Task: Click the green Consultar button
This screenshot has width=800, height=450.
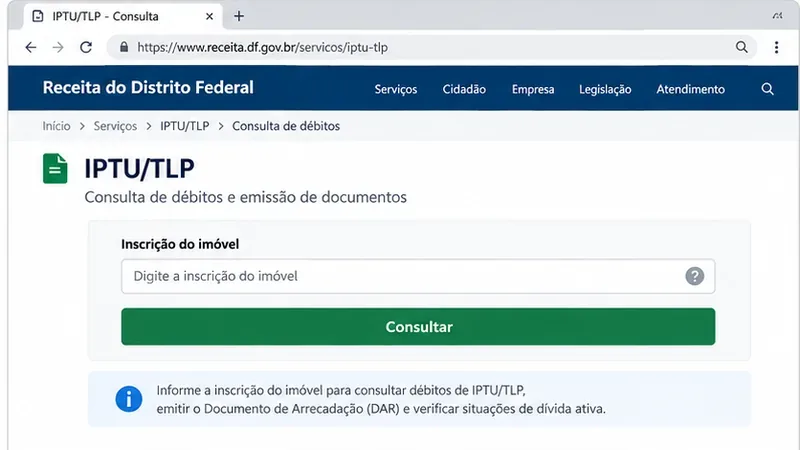Action: 418,327
